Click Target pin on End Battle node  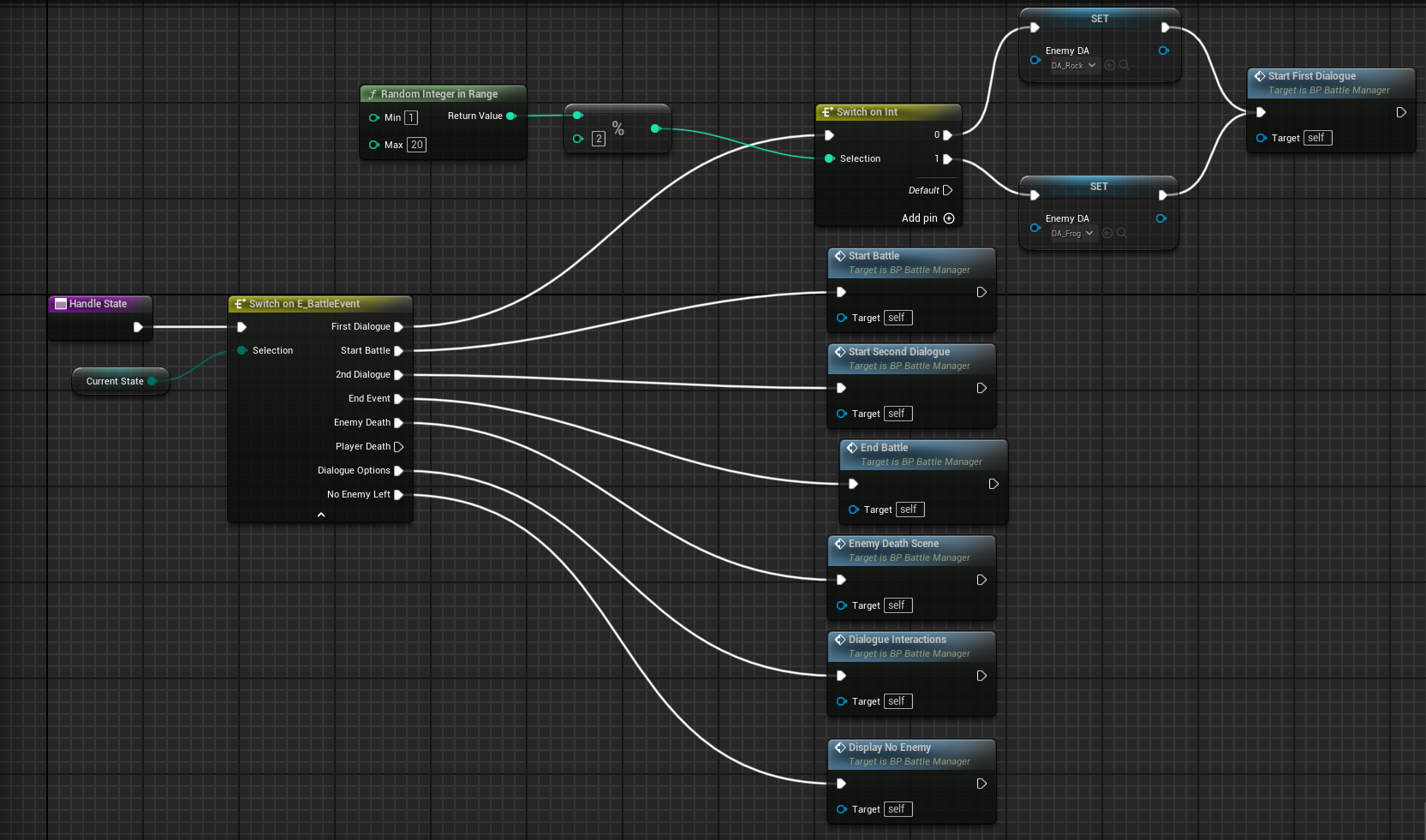pos(854,509)
